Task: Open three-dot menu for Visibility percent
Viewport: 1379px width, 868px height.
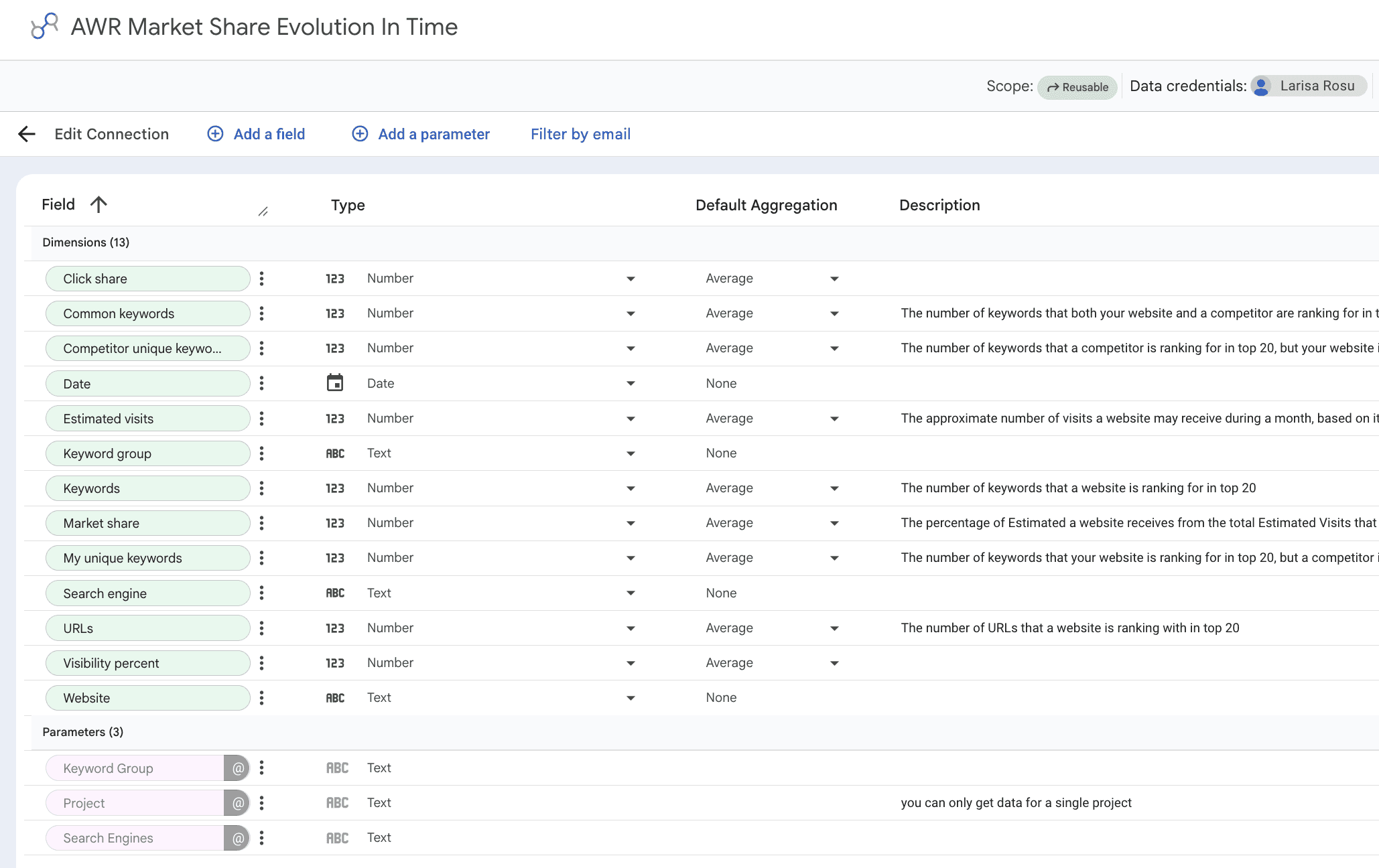Action: (x=261, y=663)
